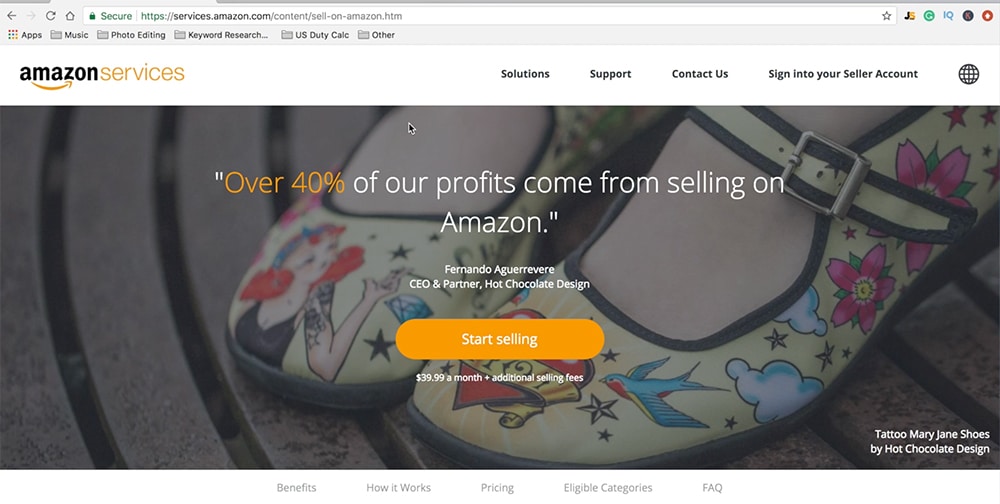Viewport: 1000px width, 504px height.
Task: Open the Solutions menu
Action: pyautogui.click(x=525, y=74)
